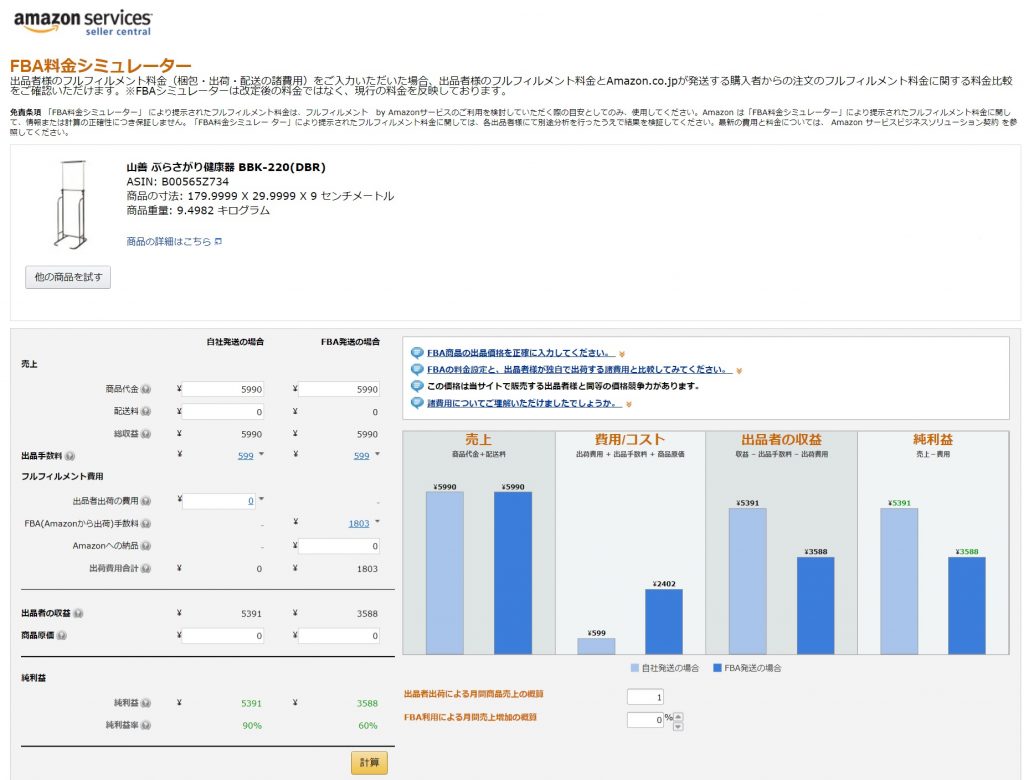Focus the 商品原価 field for 自社発送

pyautogui.click(x=223, y=636)
